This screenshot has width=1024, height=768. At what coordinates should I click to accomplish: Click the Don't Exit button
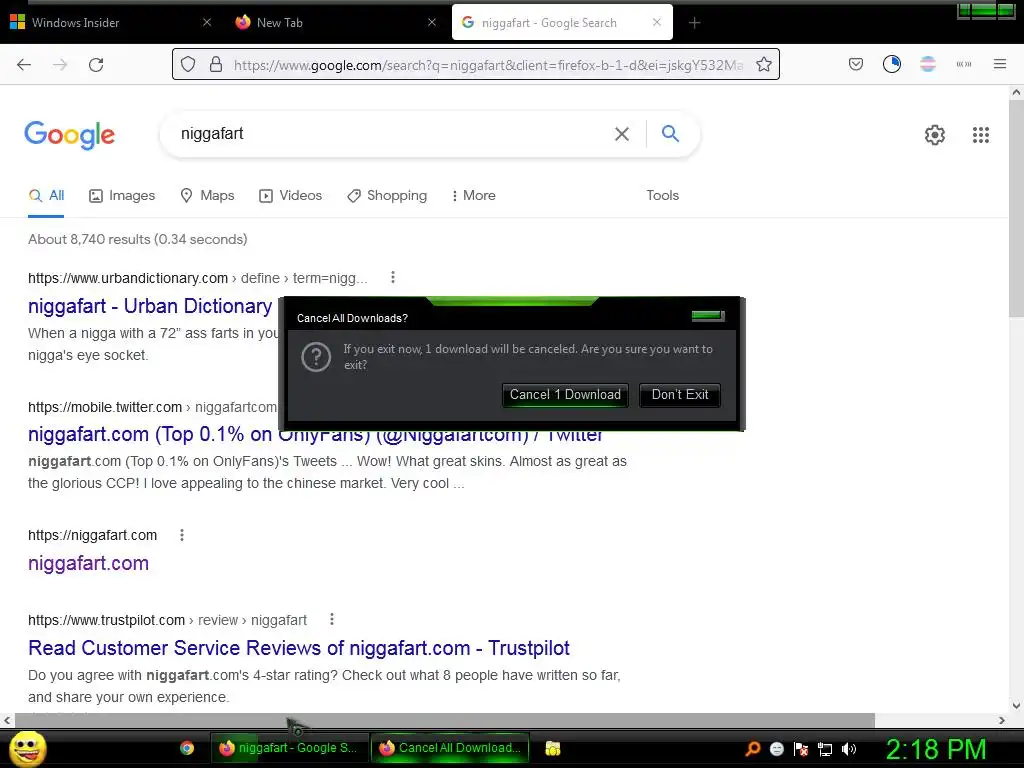pyautogui.click(x=680, y=395)
